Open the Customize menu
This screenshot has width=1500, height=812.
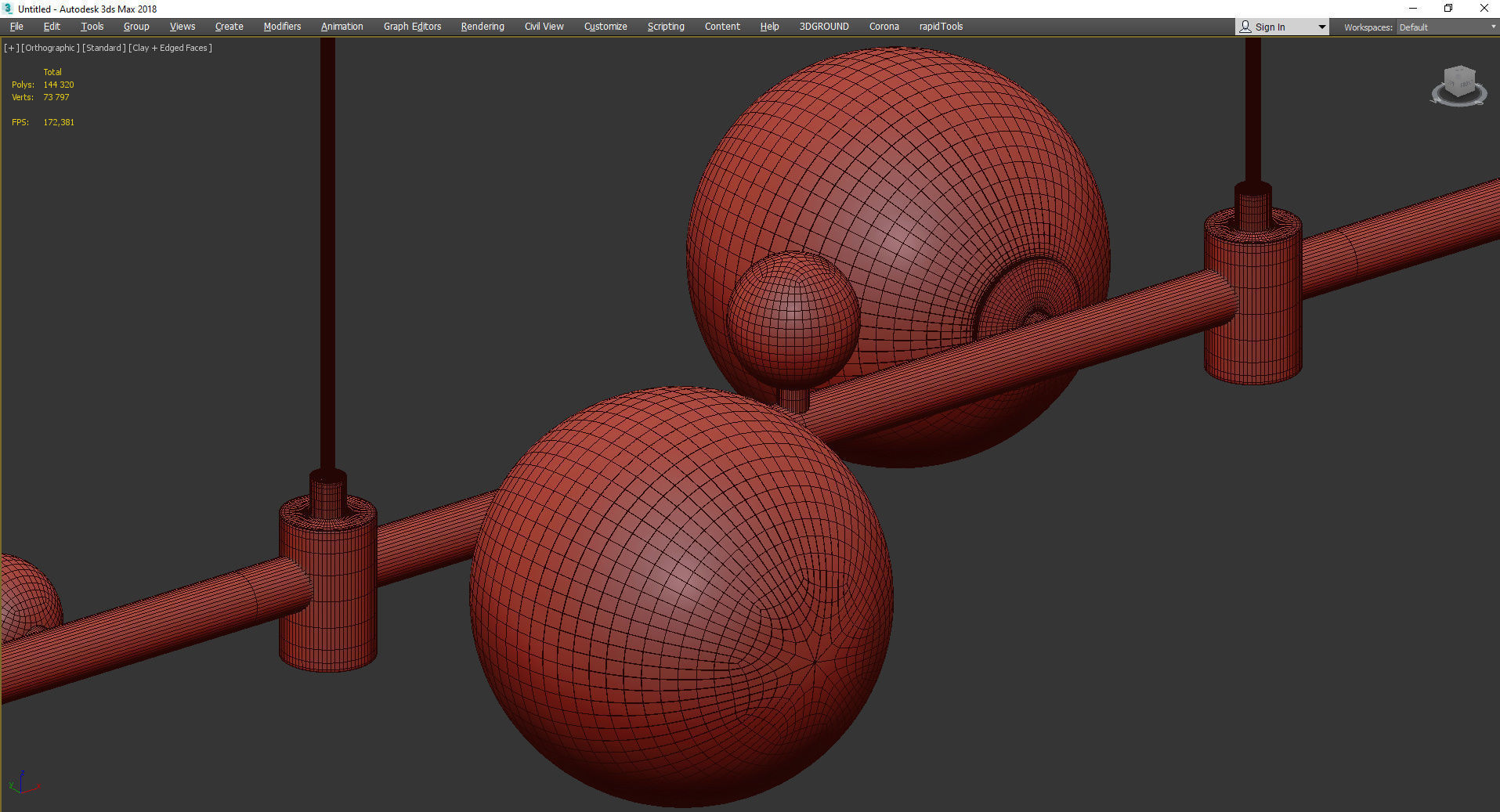click(605, 27)
